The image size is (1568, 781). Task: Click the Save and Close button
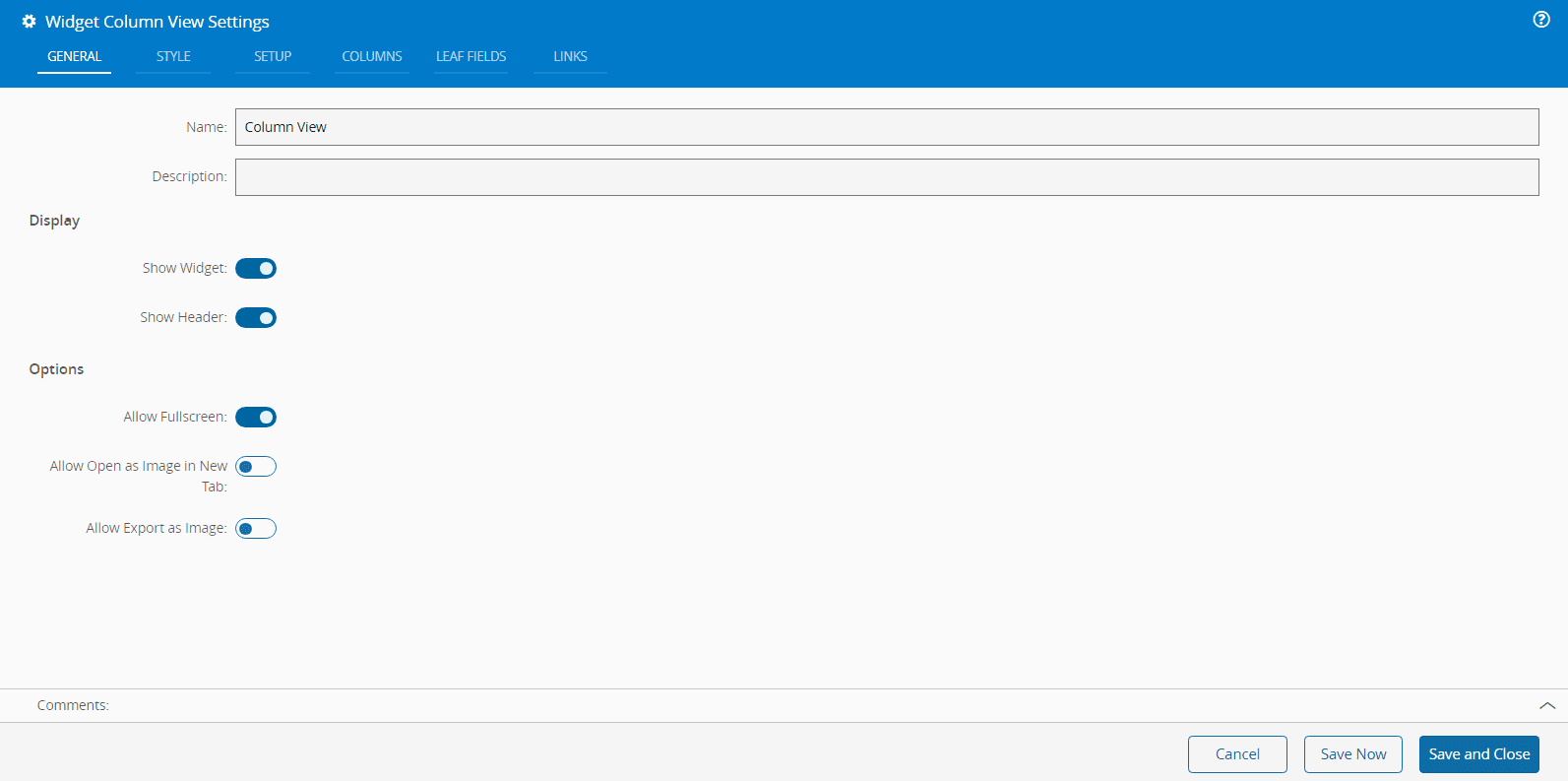point(1479,754)
